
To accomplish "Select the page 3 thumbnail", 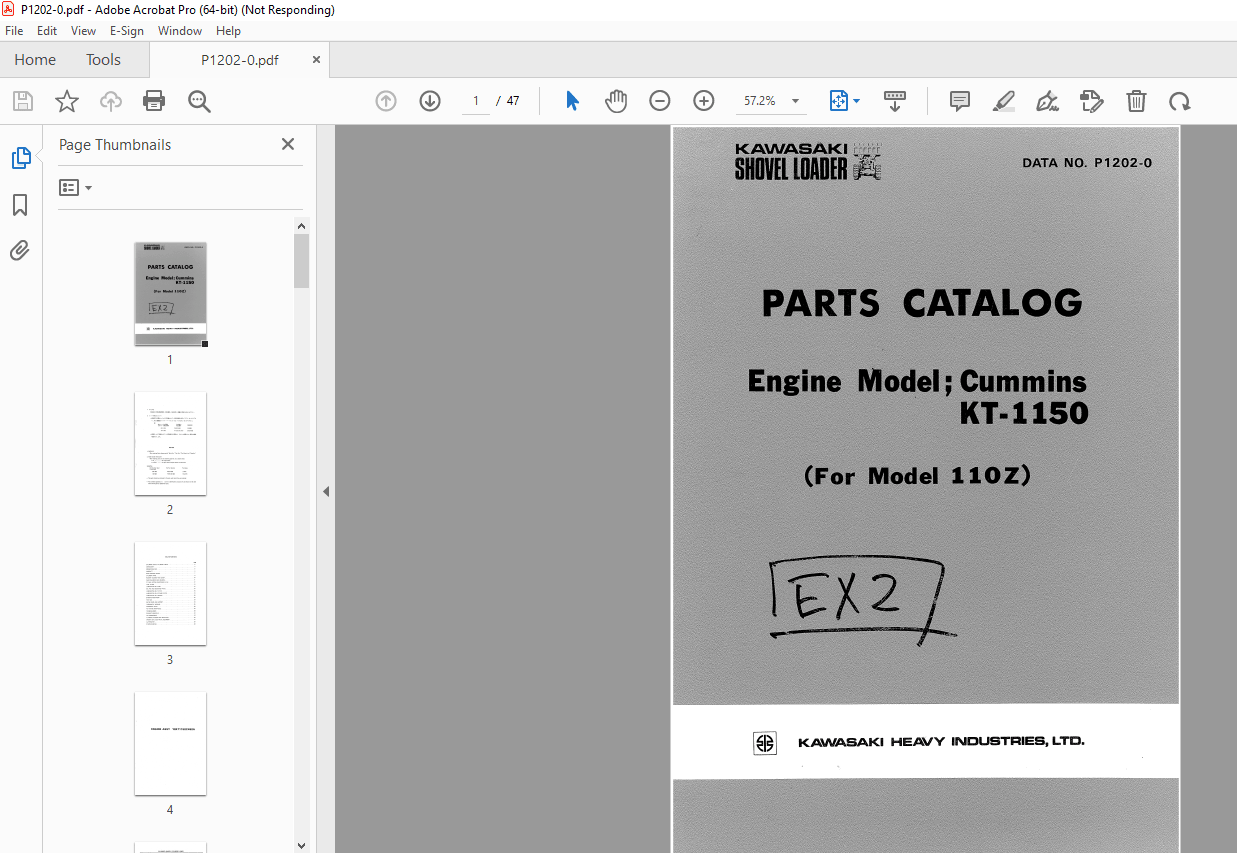I will pyautogui.click(x=170, y=594).
